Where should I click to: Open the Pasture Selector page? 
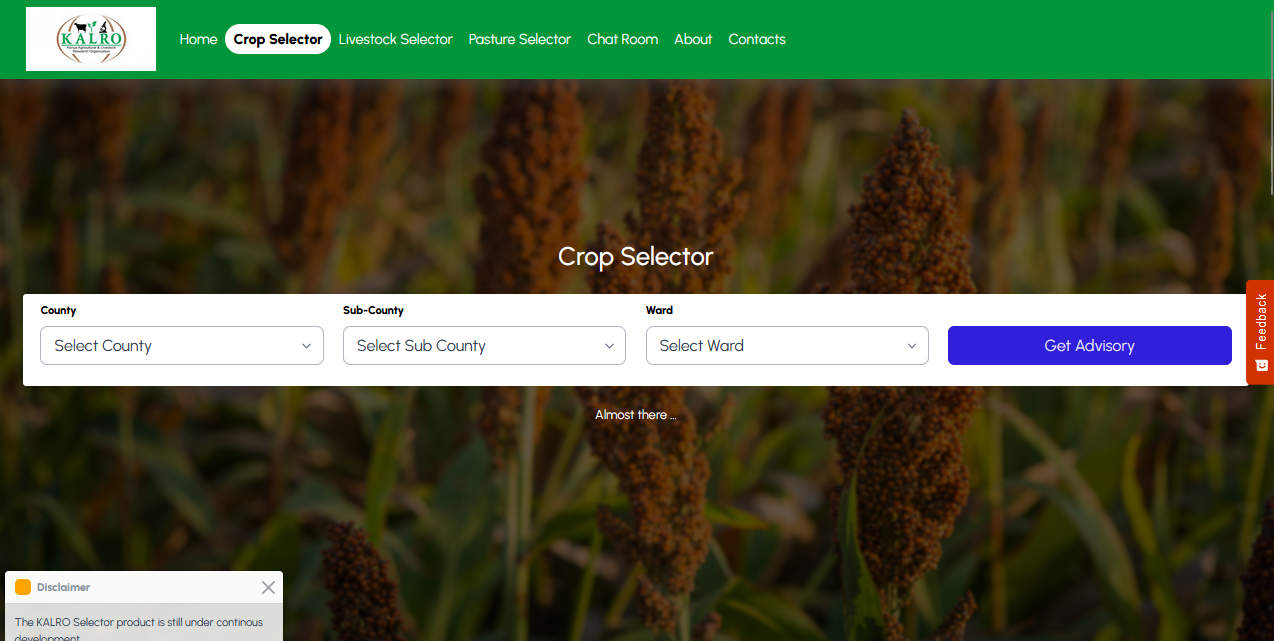tap(520, 39)
